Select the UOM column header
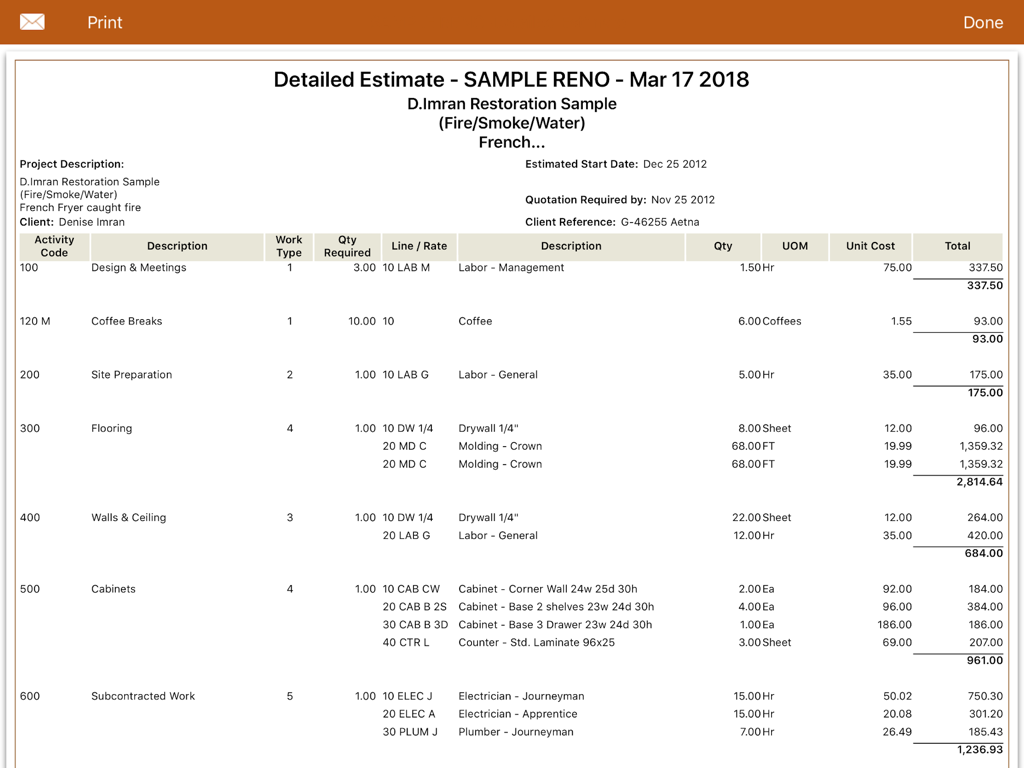 coord(795,246)
